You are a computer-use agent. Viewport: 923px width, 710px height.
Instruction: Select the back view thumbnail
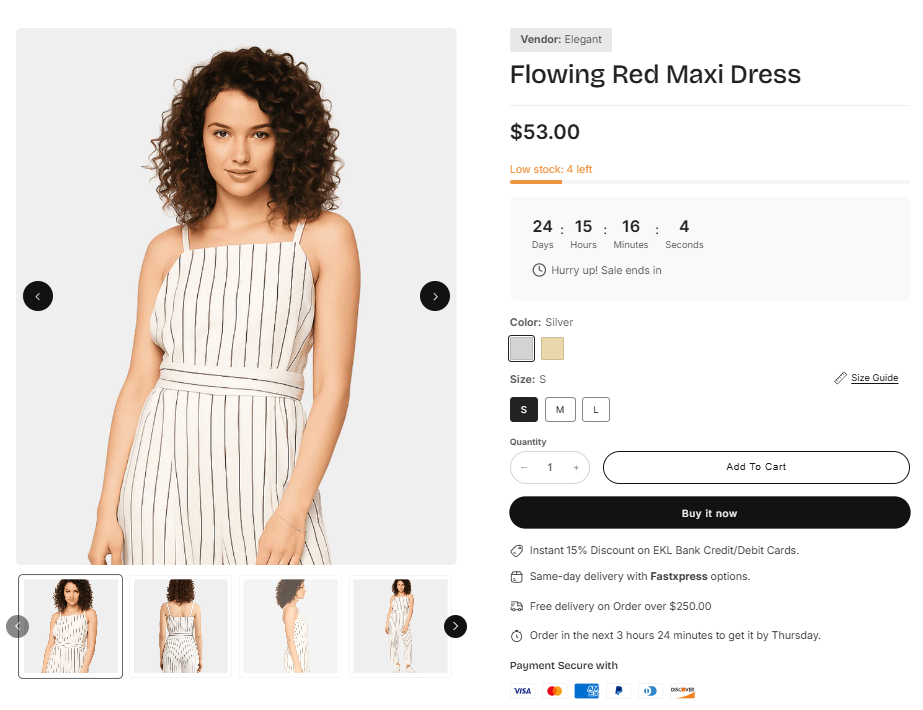coord(181,626)
